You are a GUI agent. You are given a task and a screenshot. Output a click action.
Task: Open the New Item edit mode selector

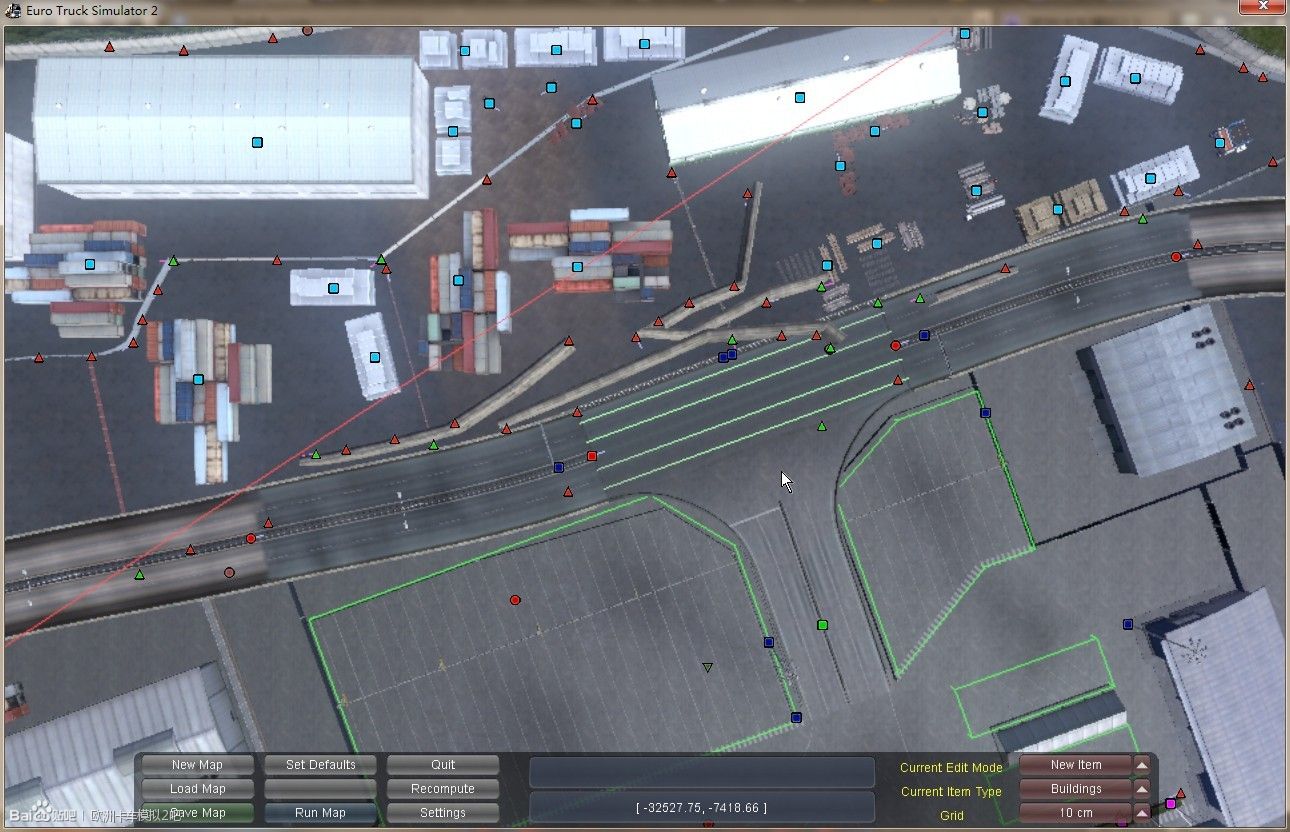tap(1076, 765)
